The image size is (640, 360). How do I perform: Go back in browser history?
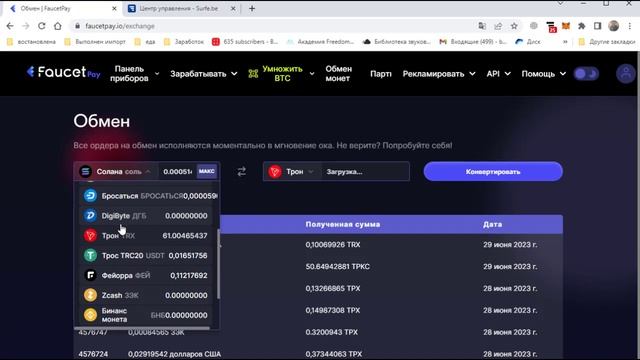point(10,26)
